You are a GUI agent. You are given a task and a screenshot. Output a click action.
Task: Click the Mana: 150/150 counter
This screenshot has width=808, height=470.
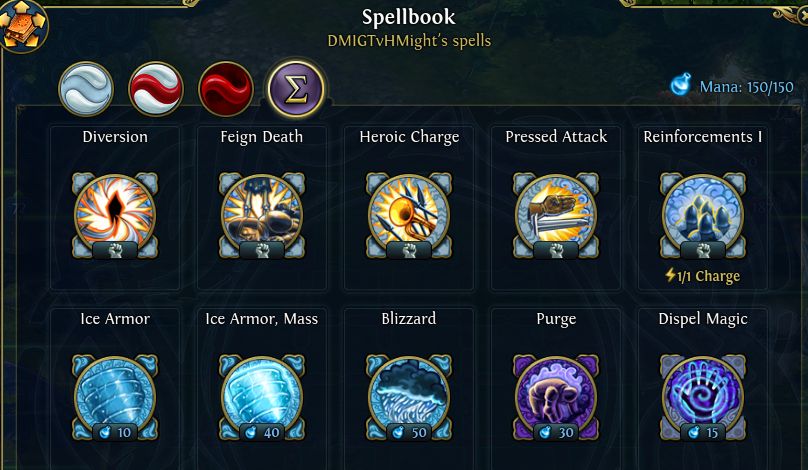click(x=747, y=87)
